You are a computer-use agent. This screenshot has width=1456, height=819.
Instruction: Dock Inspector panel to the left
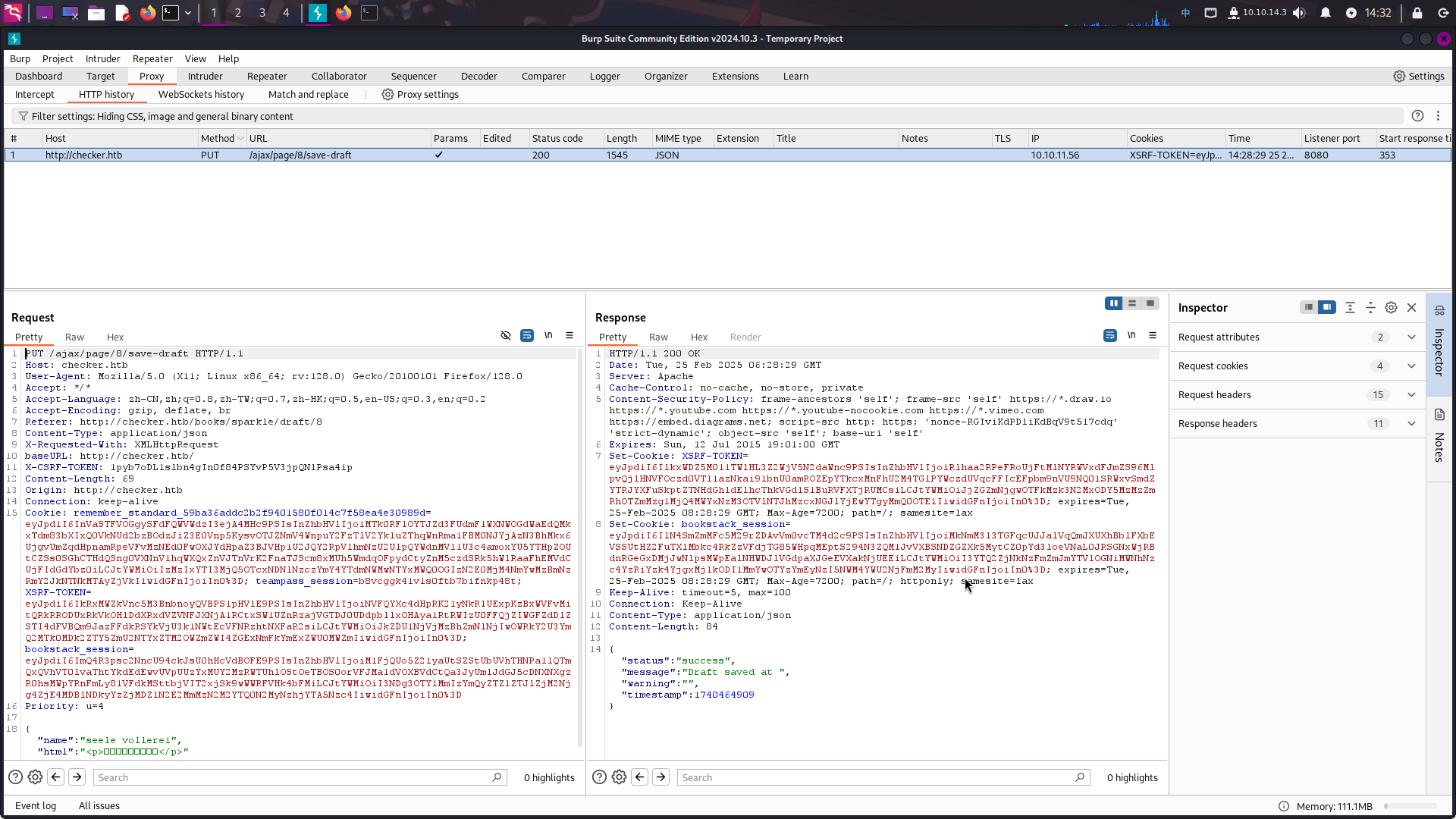[1309, 307]
